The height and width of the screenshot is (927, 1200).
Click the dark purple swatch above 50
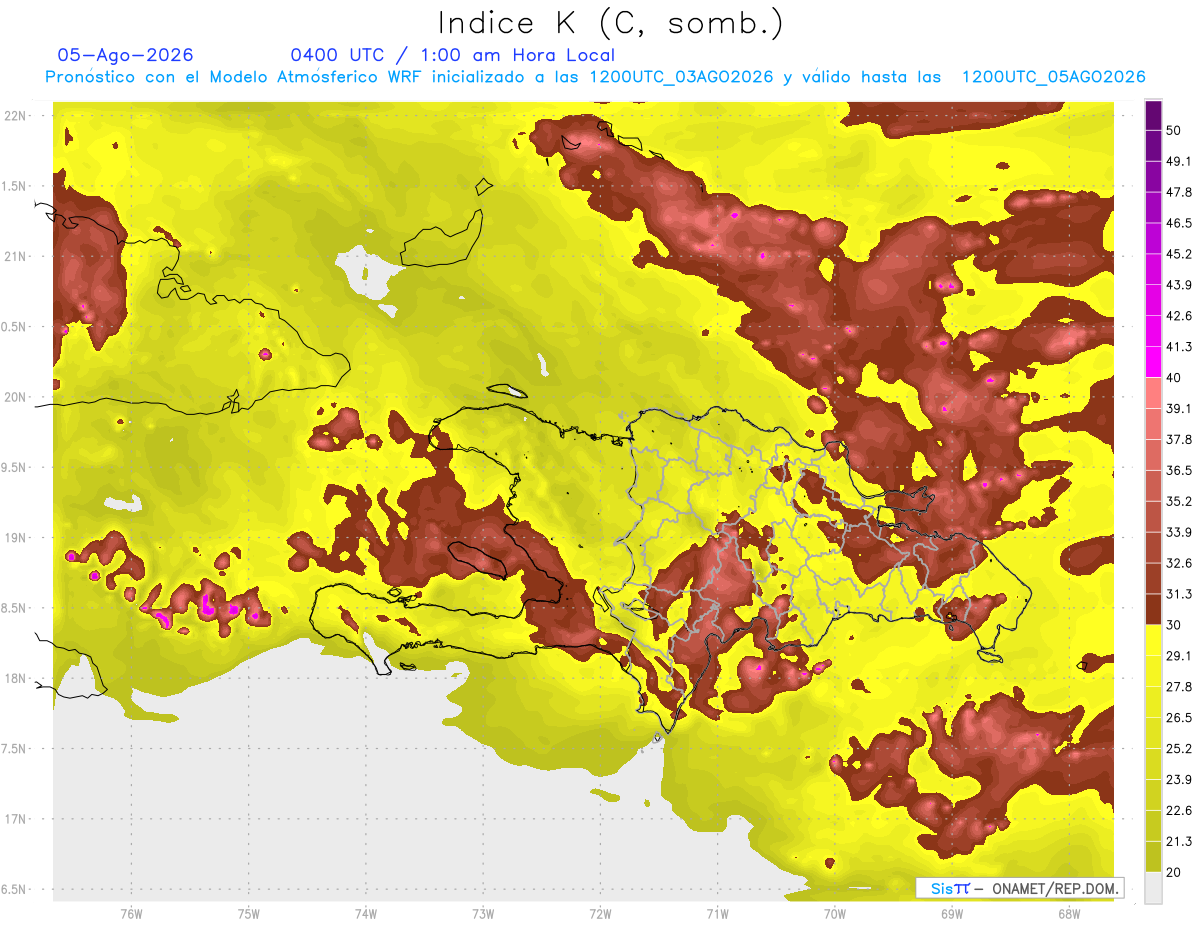(1153, 115)
